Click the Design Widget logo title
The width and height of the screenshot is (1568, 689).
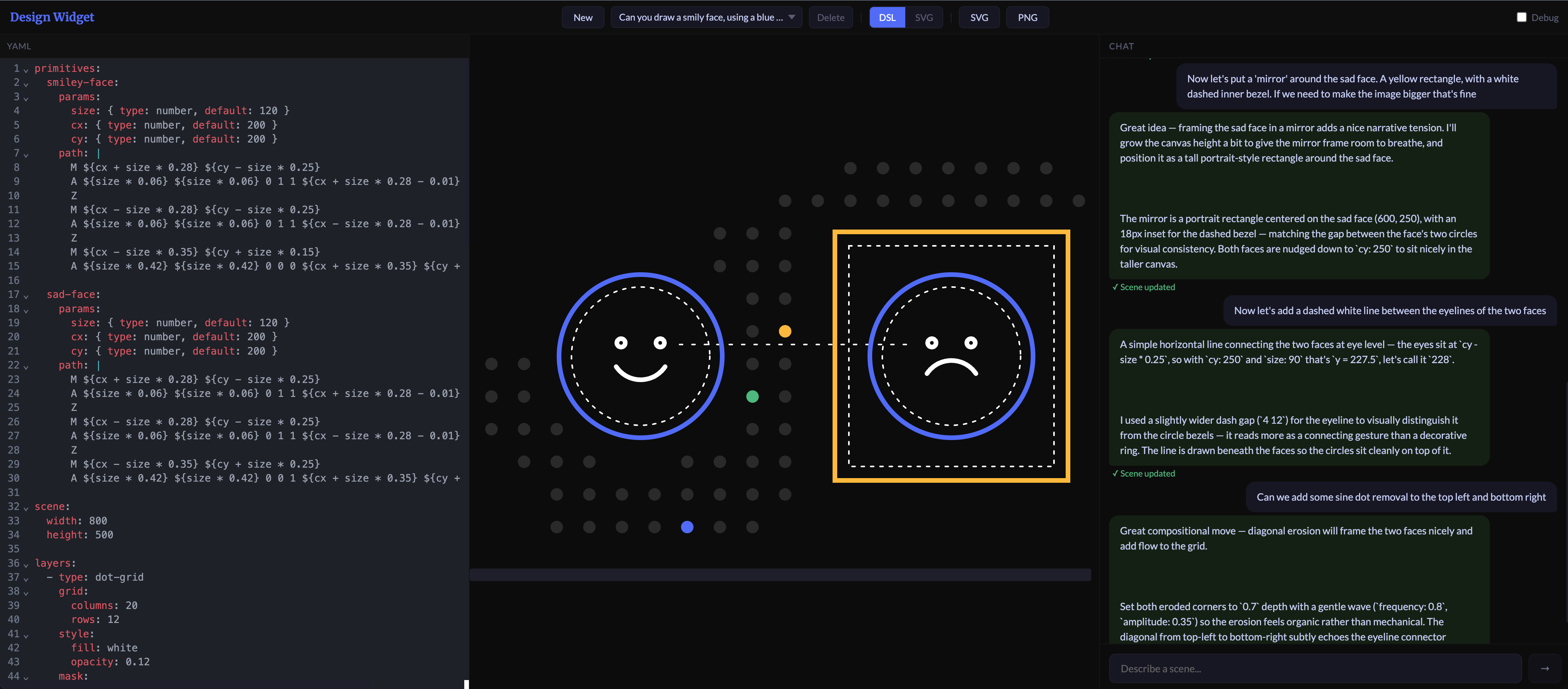[x=52, y=17]
